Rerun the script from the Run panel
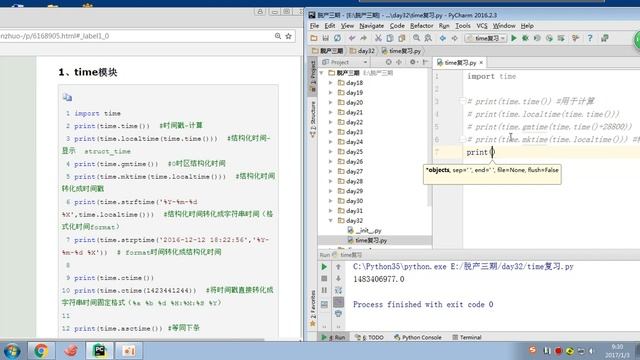Image resolution: width=640 pixels, height=360 pixels. pos(324,267)
